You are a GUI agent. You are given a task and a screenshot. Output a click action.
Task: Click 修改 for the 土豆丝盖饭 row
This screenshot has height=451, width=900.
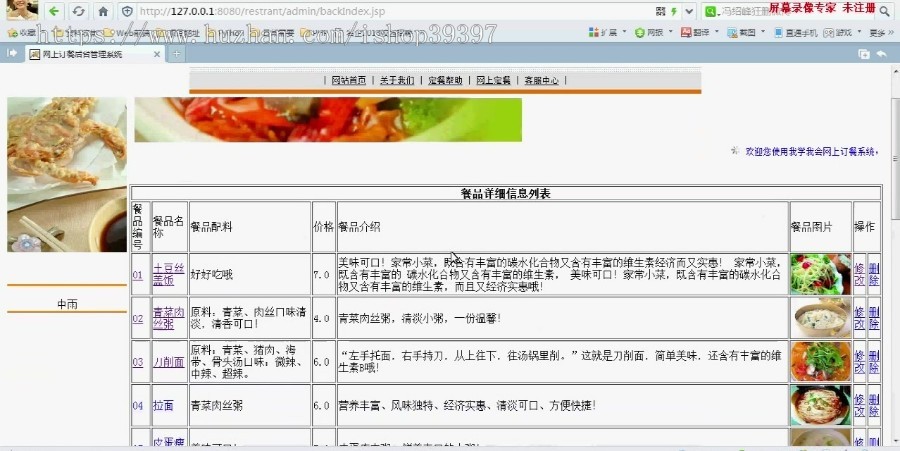pos(859,274)
